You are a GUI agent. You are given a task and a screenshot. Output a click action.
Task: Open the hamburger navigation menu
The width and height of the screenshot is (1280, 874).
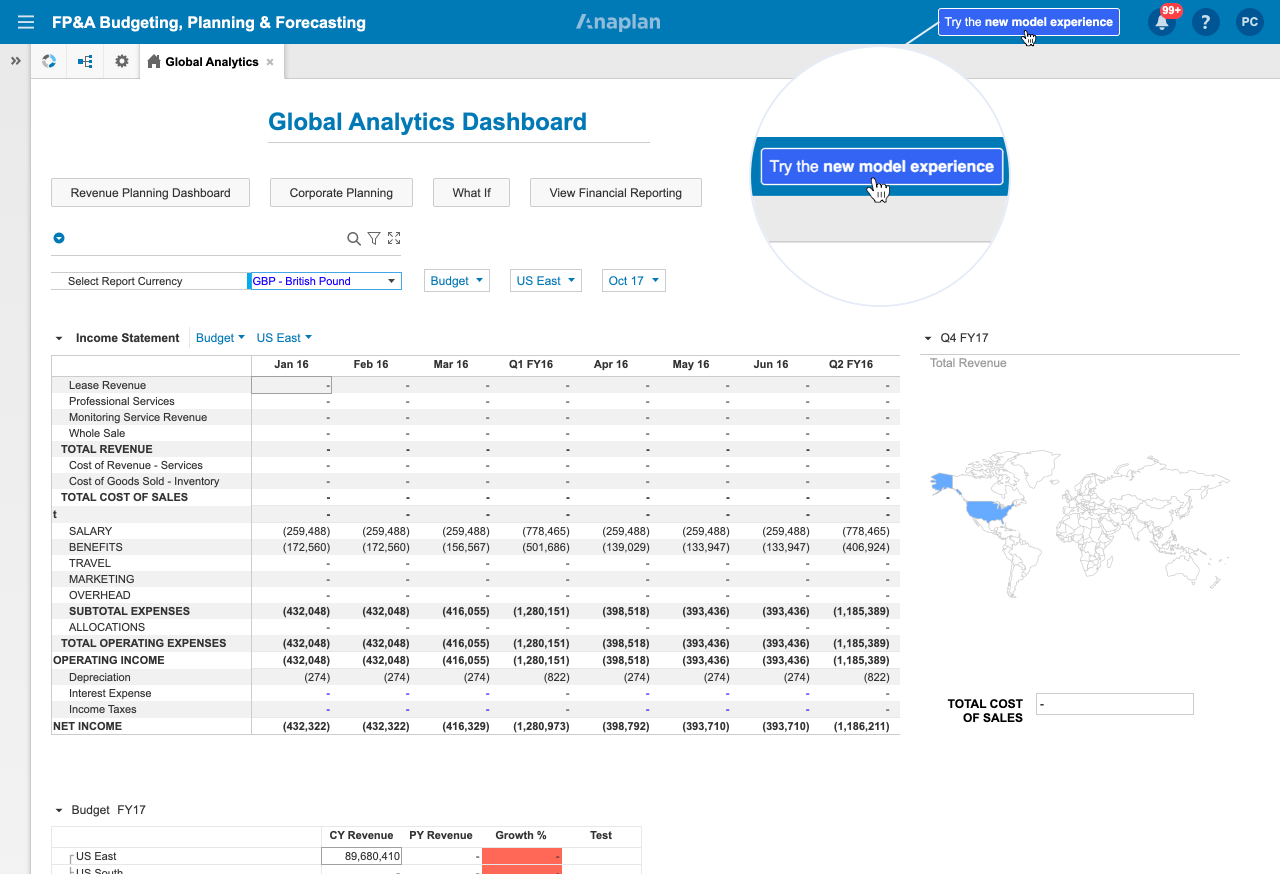coord(26,22)
